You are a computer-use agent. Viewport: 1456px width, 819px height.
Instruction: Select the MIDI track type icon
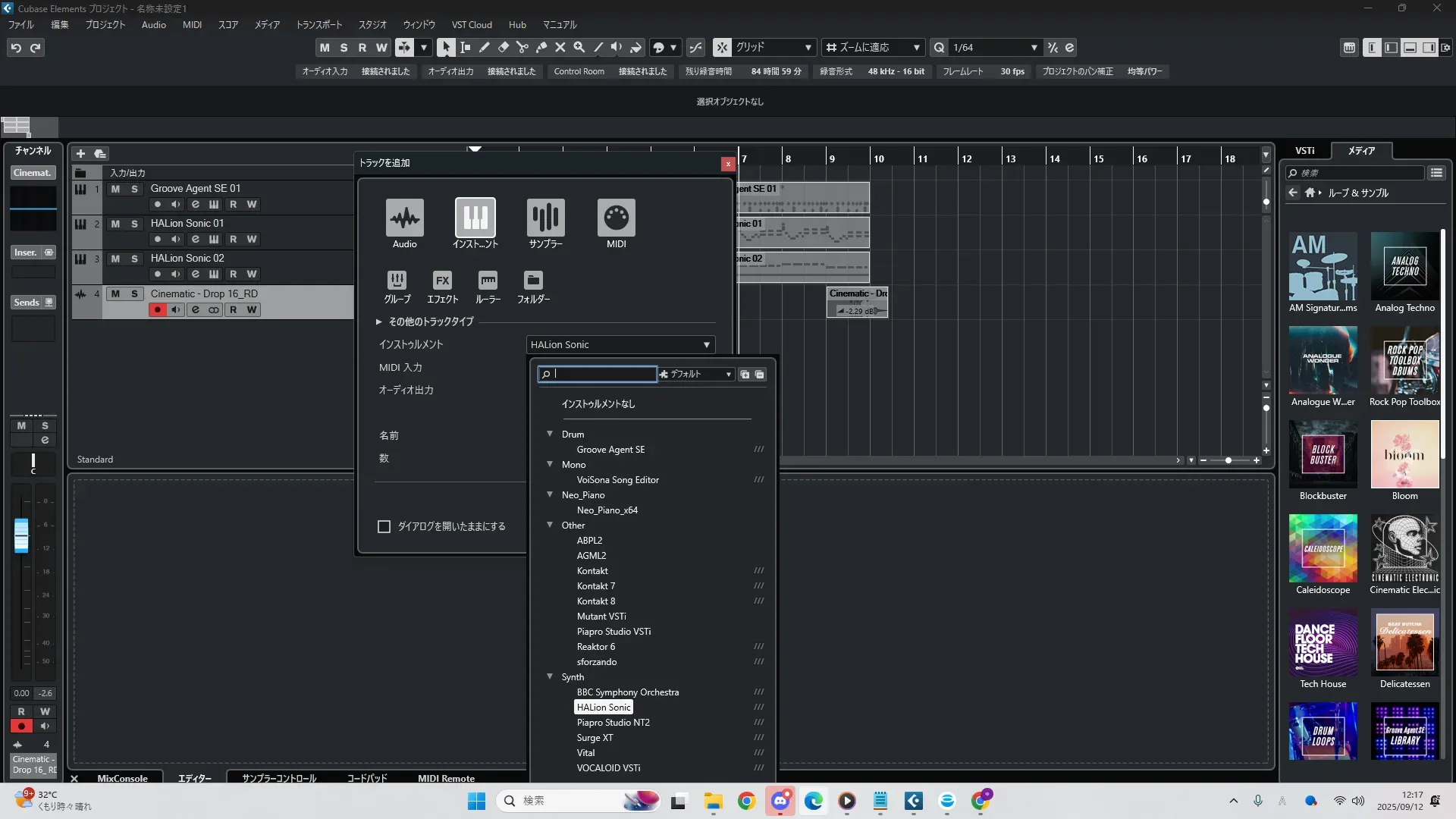[x=616, y=218]
